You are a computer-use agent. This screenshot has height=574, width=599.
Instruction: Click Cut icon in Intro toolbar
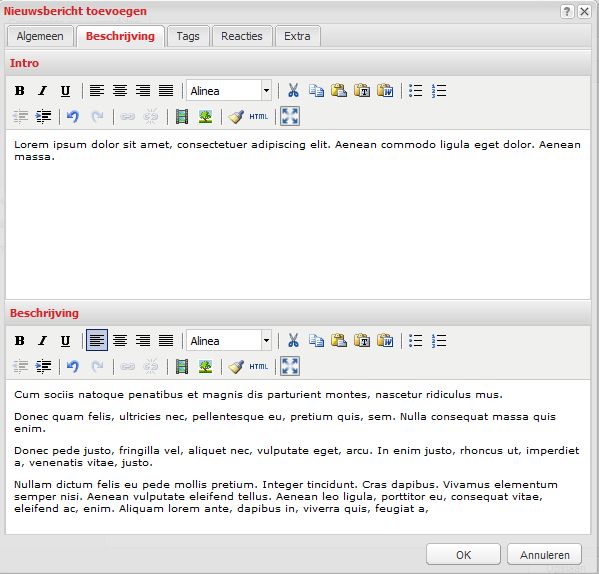[x=293, y=91]
